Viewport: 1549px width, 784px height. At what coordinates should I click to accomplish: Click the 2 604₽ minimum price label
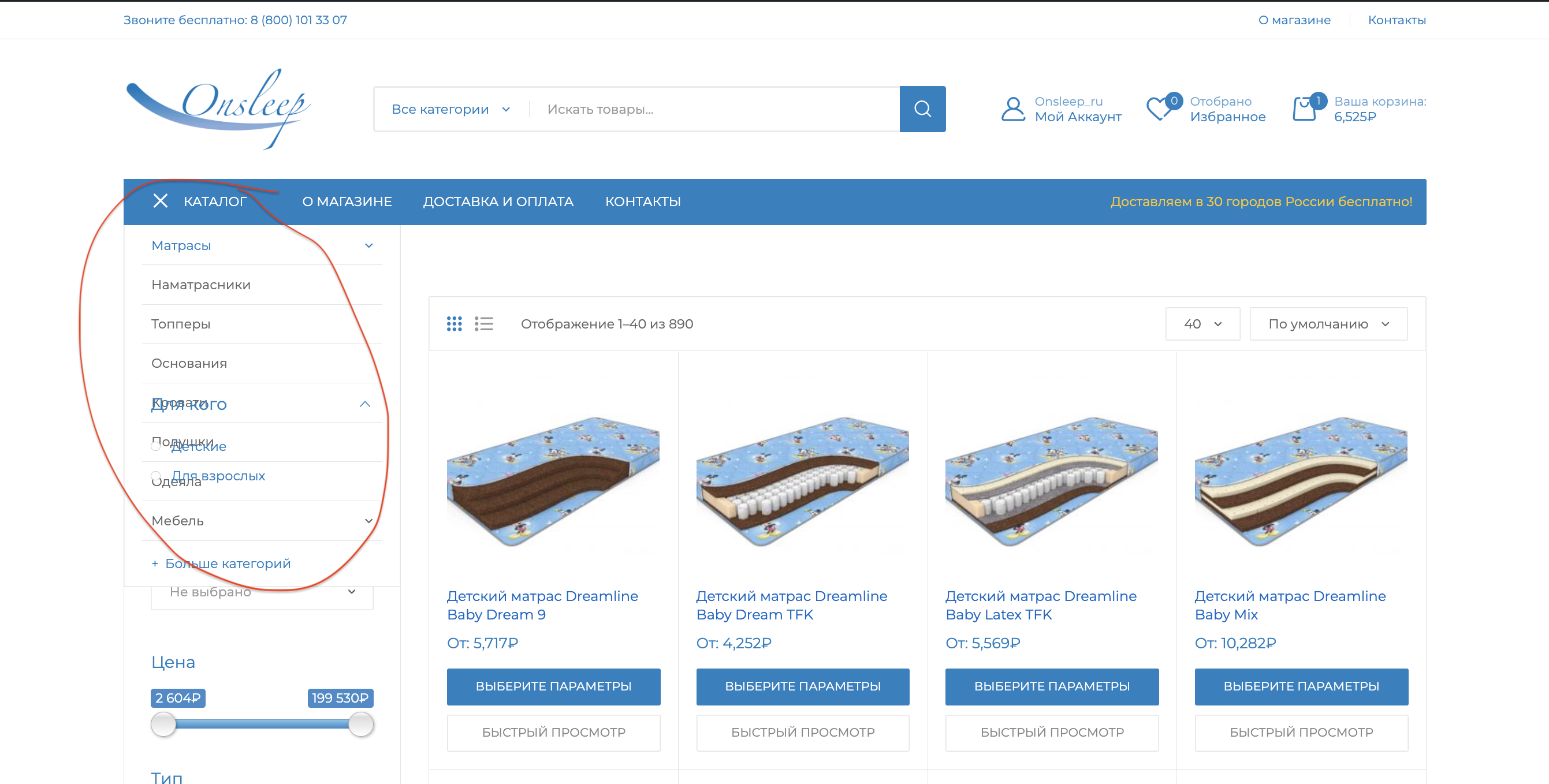pos(178,697)
